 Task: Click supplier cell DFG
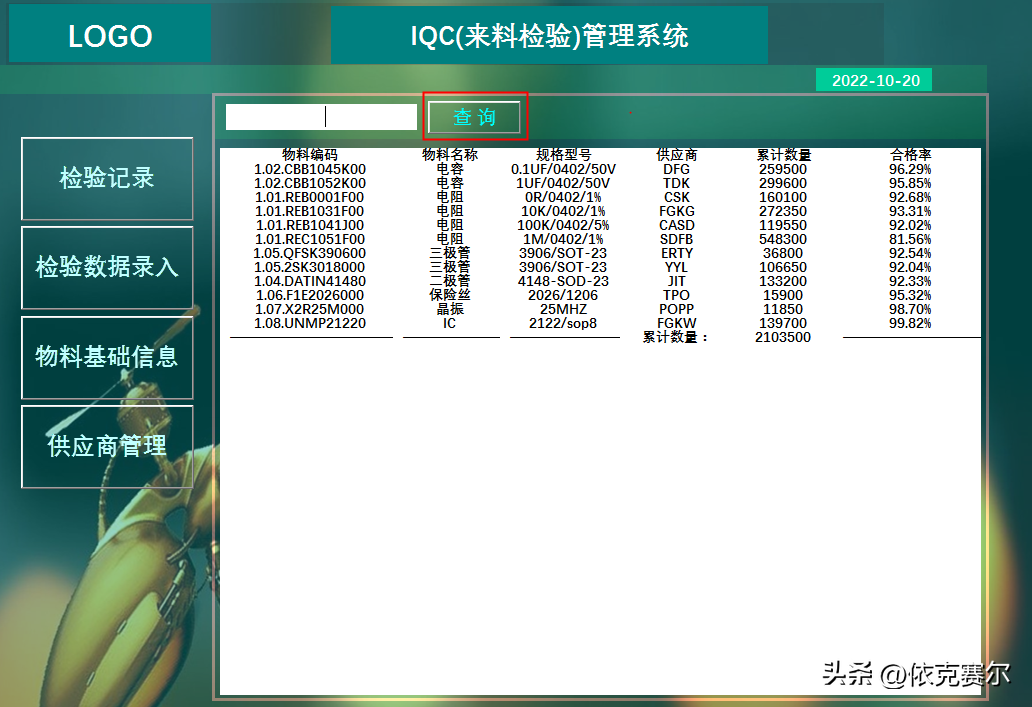(677, 169)
